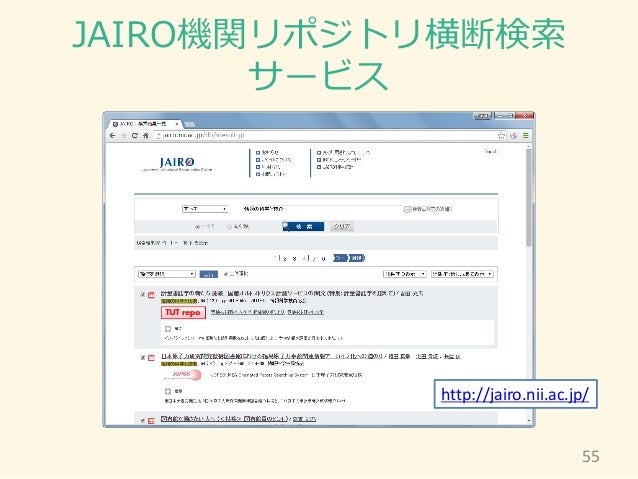Click the English link at the page top right

(491, 151)
